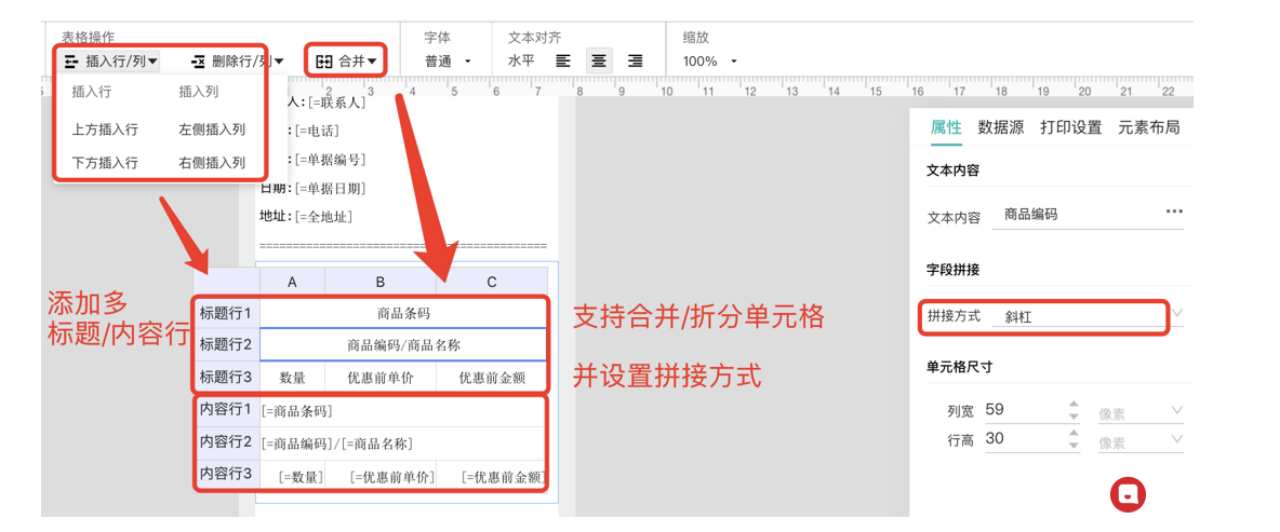Open the zoom dropdown showing 100%
The image size is (1280, 532).
click(x=710, y=61)
